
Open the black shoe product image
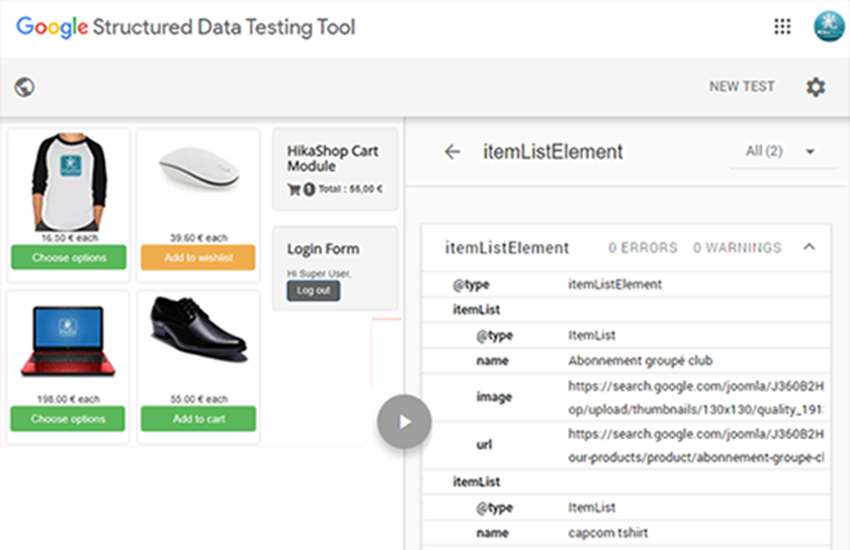pos(198,328)
